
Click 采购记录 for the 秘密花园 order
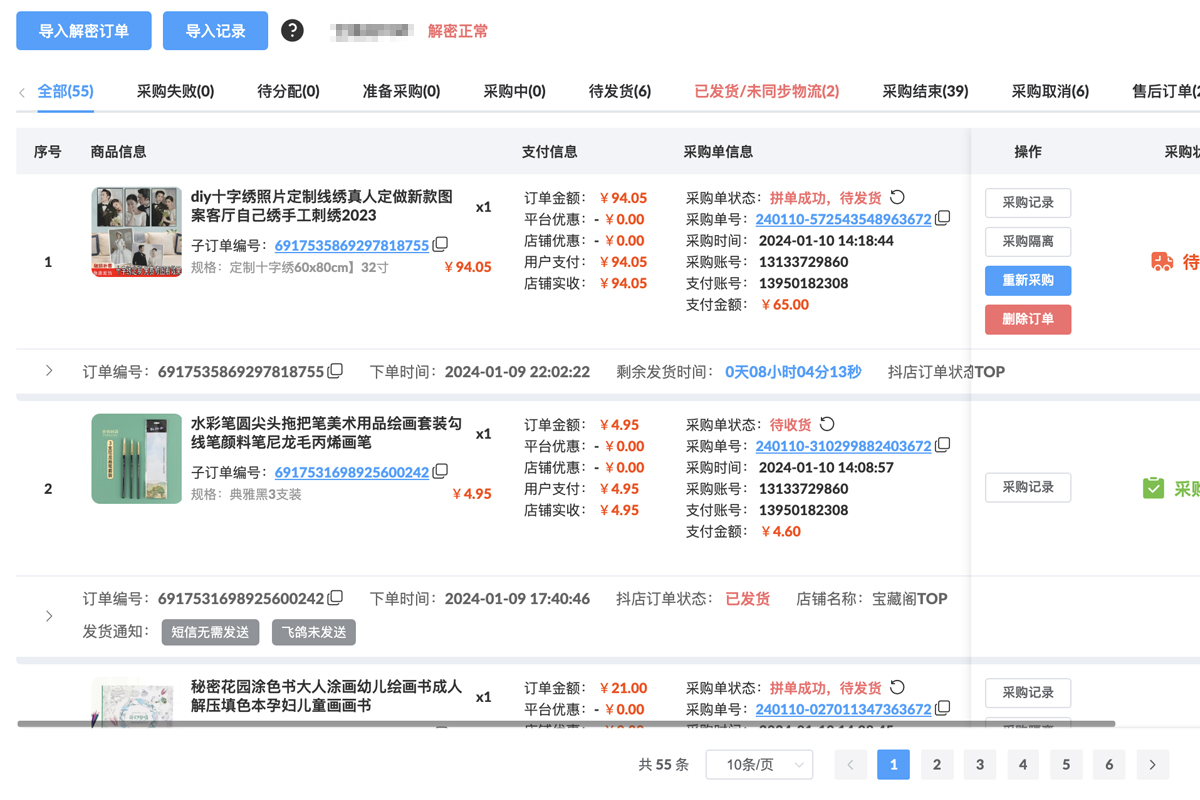click(x=1028, y=692)
